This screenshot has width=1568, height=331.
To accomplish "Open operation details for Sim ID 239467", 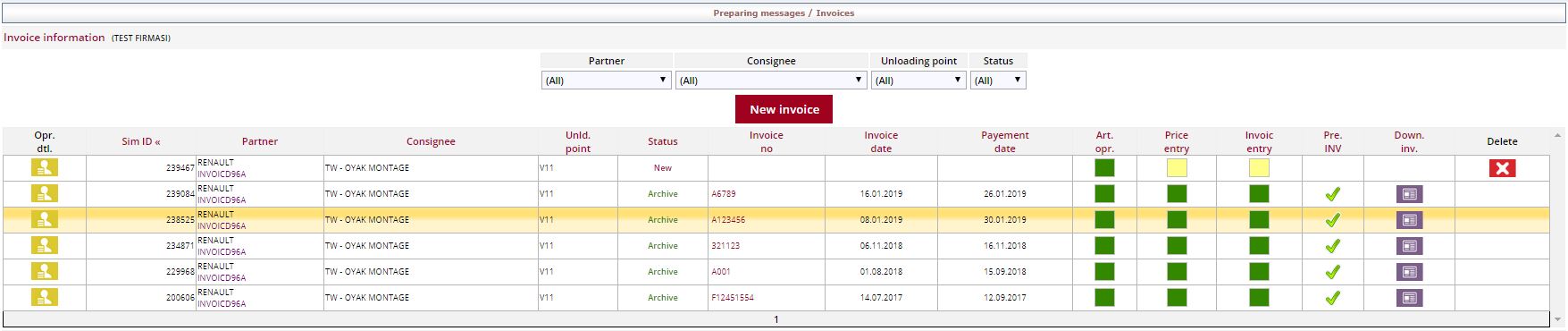I will click(44, 167).
